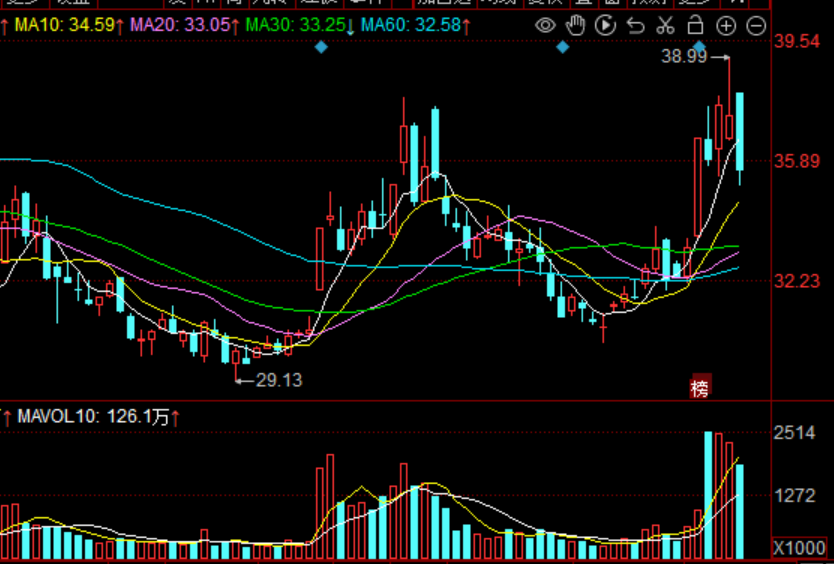Click the leftmost blue diamond marker
The height and width of the screenshot is (564, 834).
tap(321, 47)
